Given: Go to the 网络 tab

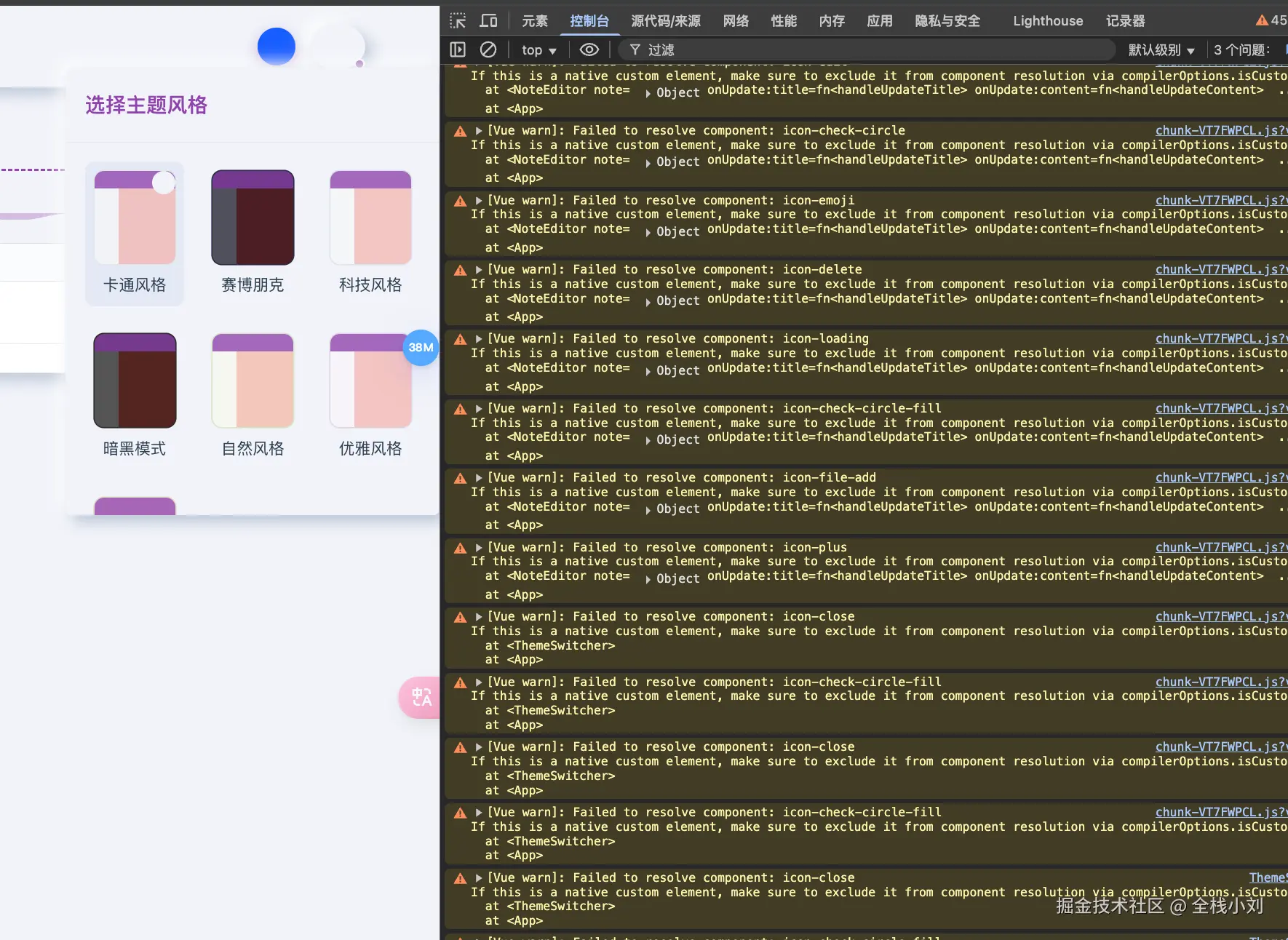Looking at the screenshot, I should click(736, 21).
